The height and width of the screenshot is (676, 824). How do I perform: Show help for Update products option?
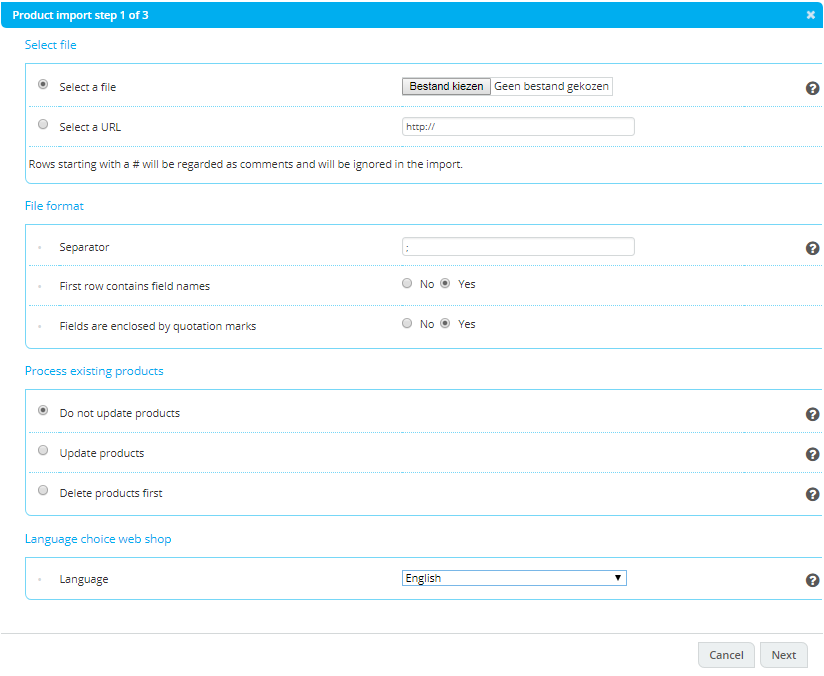[x=812, y=454]
